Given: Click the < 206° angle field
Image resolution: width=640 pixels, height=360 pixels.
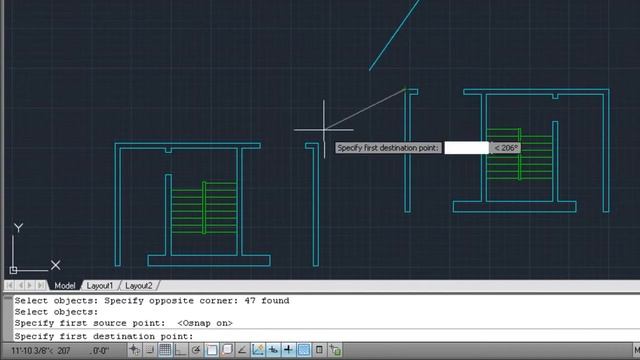Looking at the screenshot, I should [x=506, y=148].
